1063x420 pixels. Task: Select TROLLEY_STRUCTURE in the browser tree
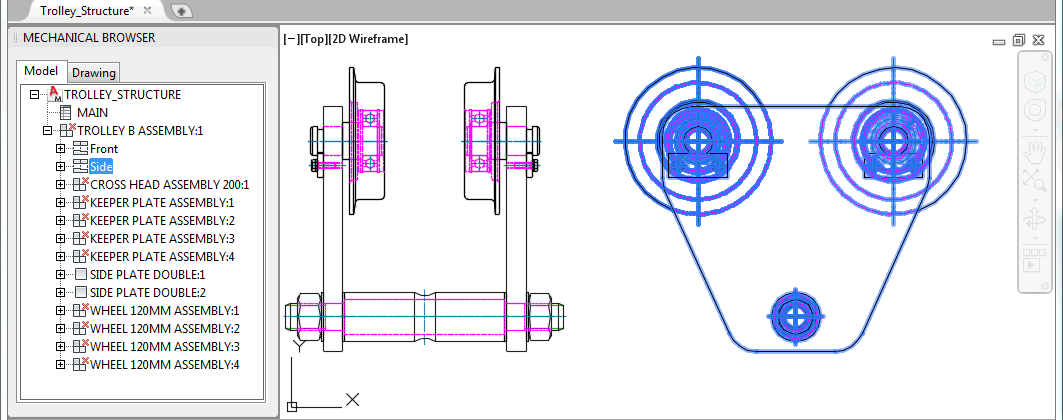tap(123, 95)
